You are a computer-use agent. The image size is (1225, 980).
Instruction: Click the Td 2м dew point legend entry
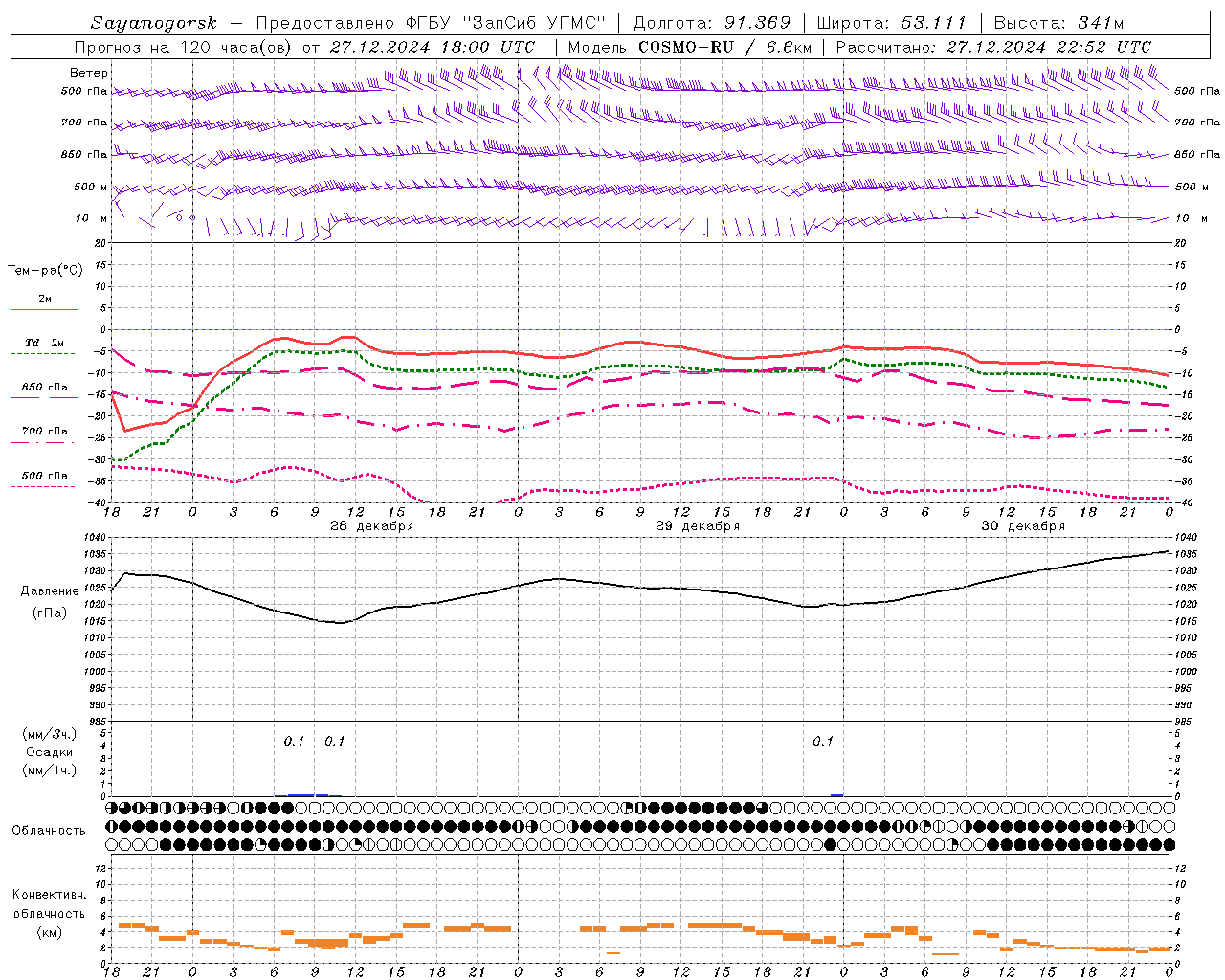(44, 343)
